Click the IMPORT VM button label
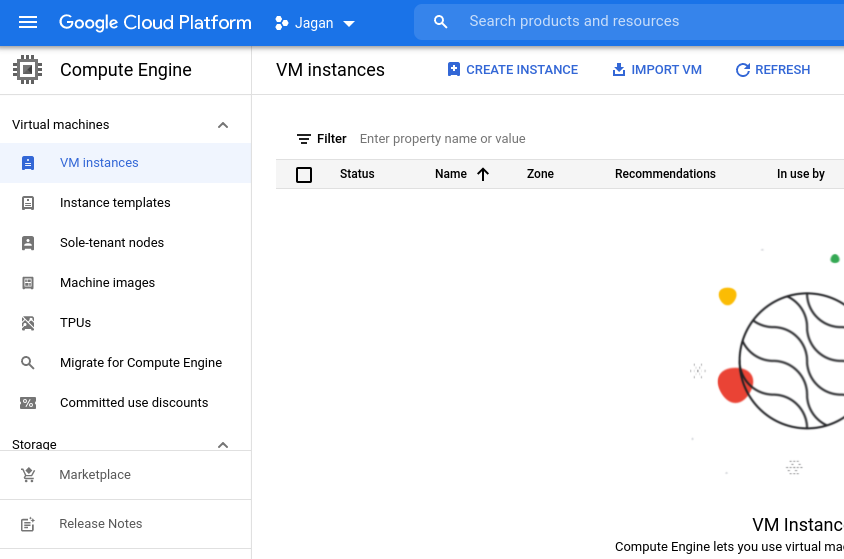The image size is (844, 559). 666,70
